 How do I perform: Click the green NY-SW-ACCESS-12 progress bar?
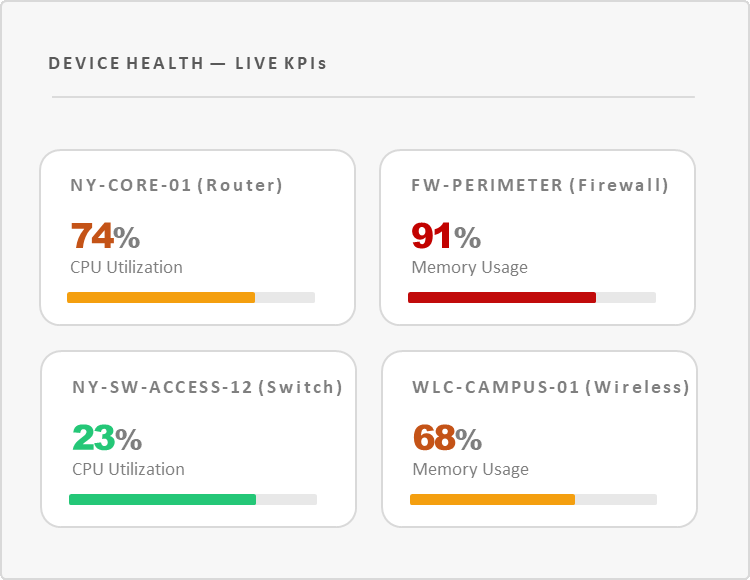pyautogui.click(x=162, y=499)
